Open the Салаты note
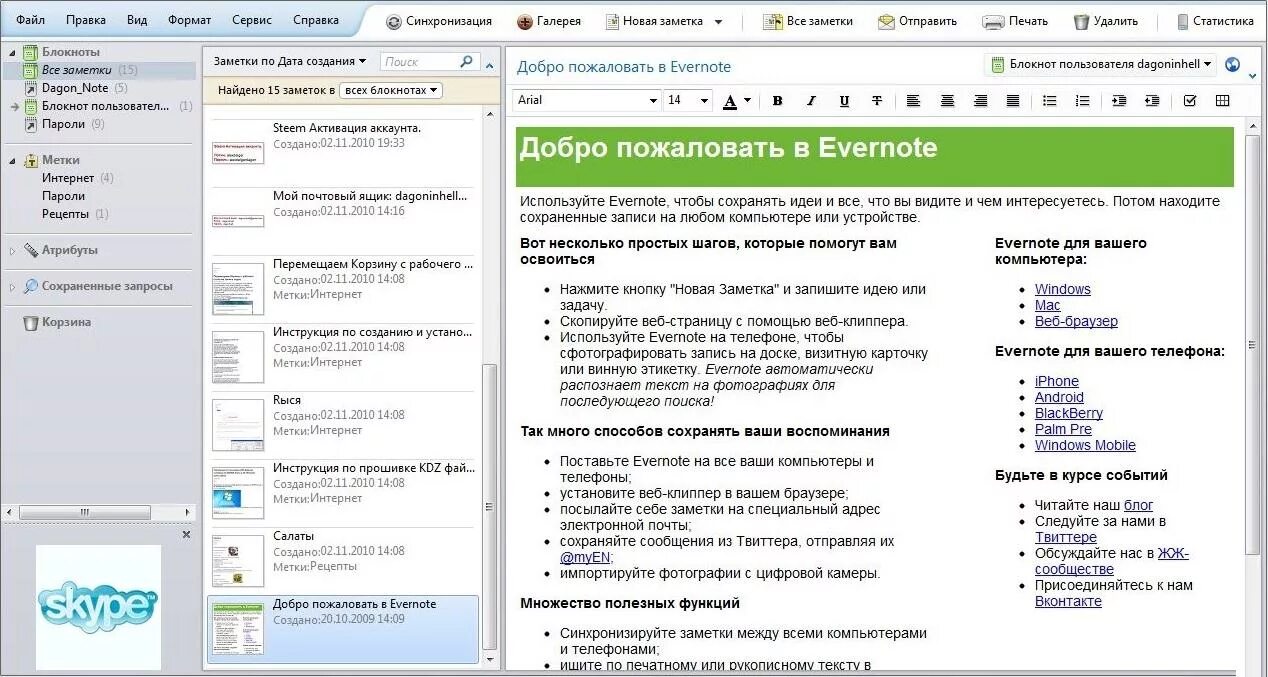The width and height of the screenshot is (1268, 677). pyautogui.click(x=342, y=559)
